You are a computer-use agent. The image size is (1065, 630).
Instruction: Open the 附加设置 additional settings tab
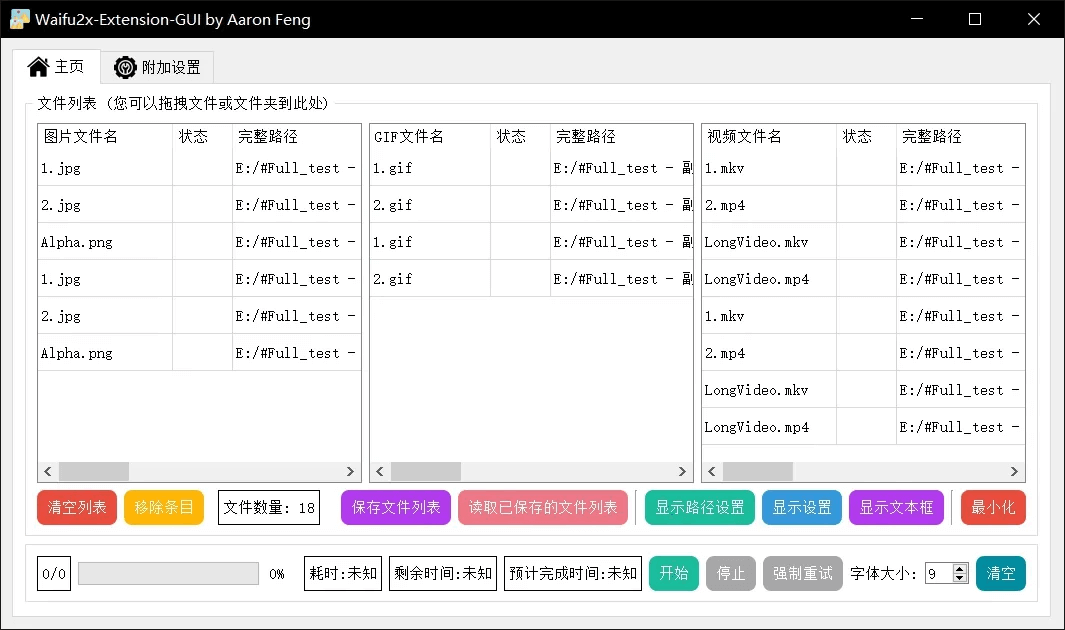click(157, 67)
